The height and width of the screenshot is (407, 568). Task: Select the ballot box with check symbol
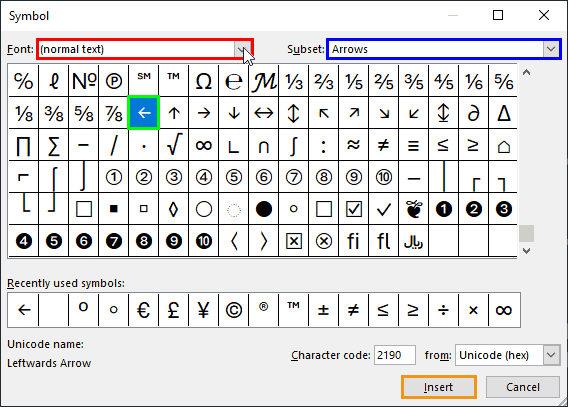point(354,209)
